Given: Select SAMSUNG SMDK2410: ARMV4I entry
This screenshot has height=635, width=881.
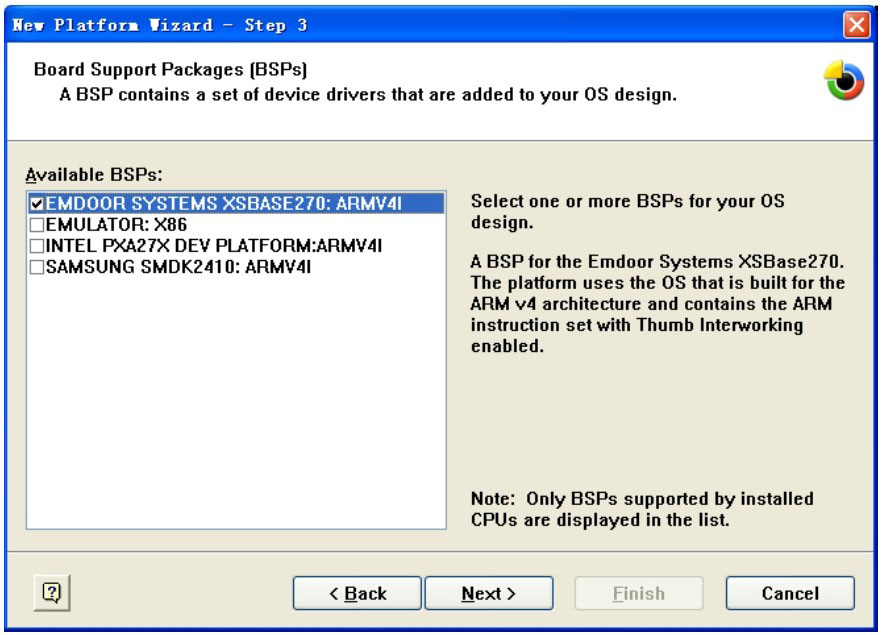Looking at the screenshot, I should click(178, 267).
